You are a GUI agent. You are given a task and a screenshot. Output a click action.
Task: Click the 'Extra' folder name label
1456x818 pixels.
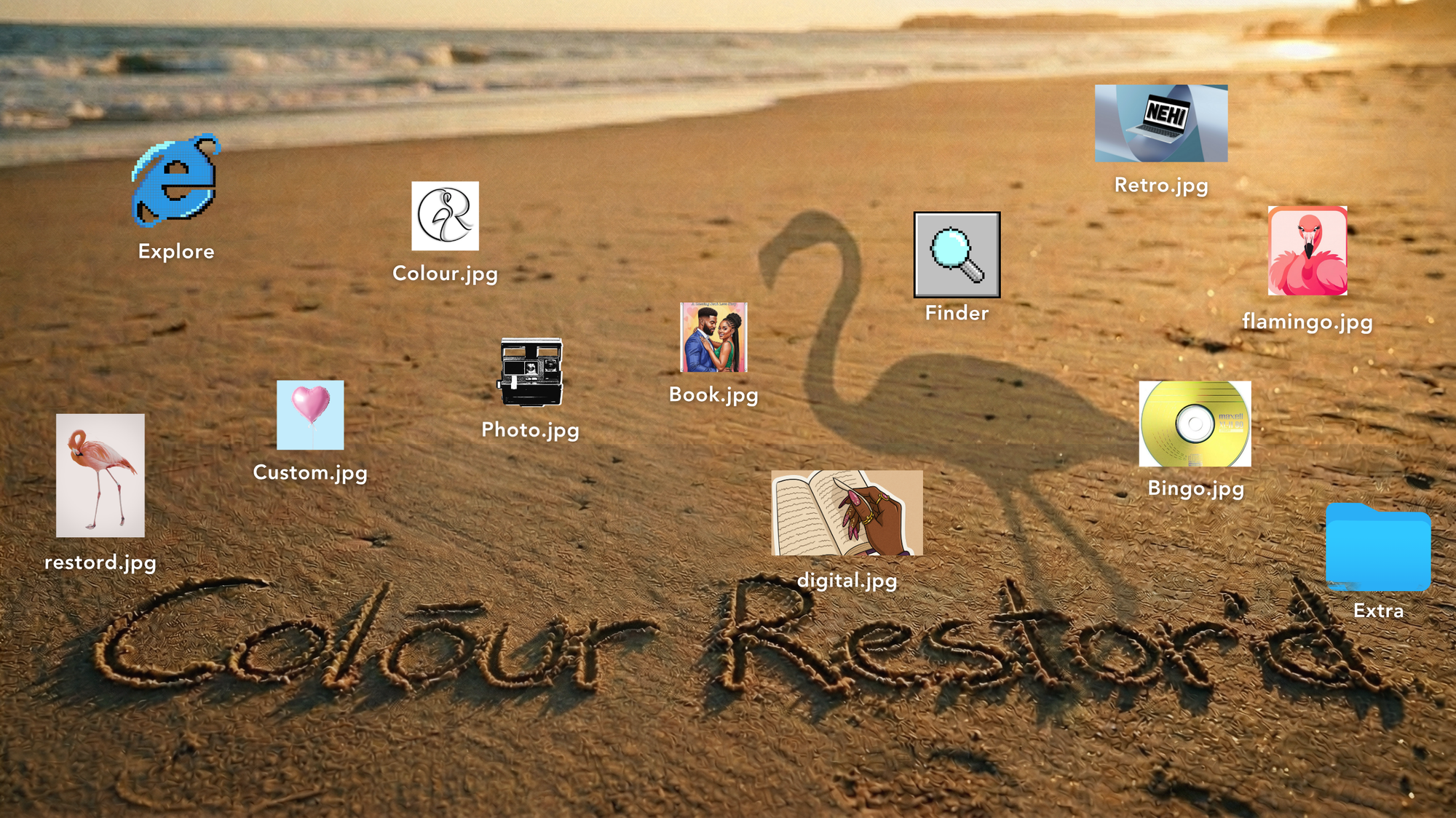tap(1377, 611)
